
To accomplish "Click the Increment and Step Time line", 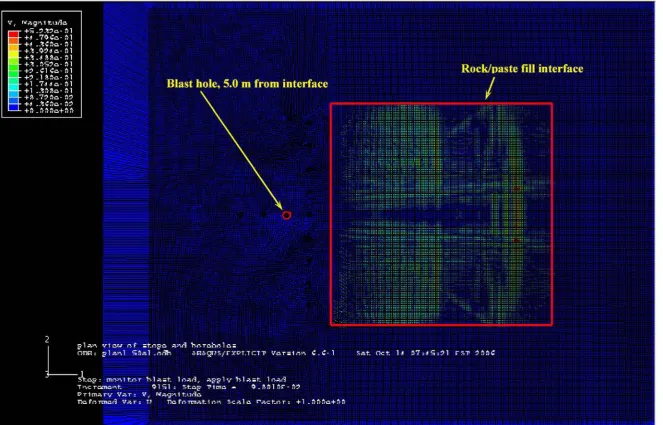I will pos(189,387).
